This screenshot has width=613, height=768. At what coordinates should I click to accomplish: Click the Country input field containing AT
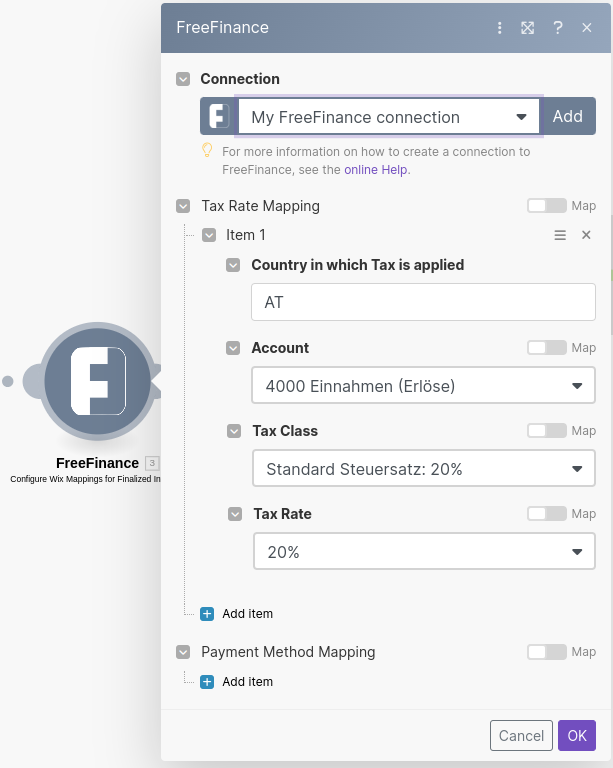(x=423, y=303)
